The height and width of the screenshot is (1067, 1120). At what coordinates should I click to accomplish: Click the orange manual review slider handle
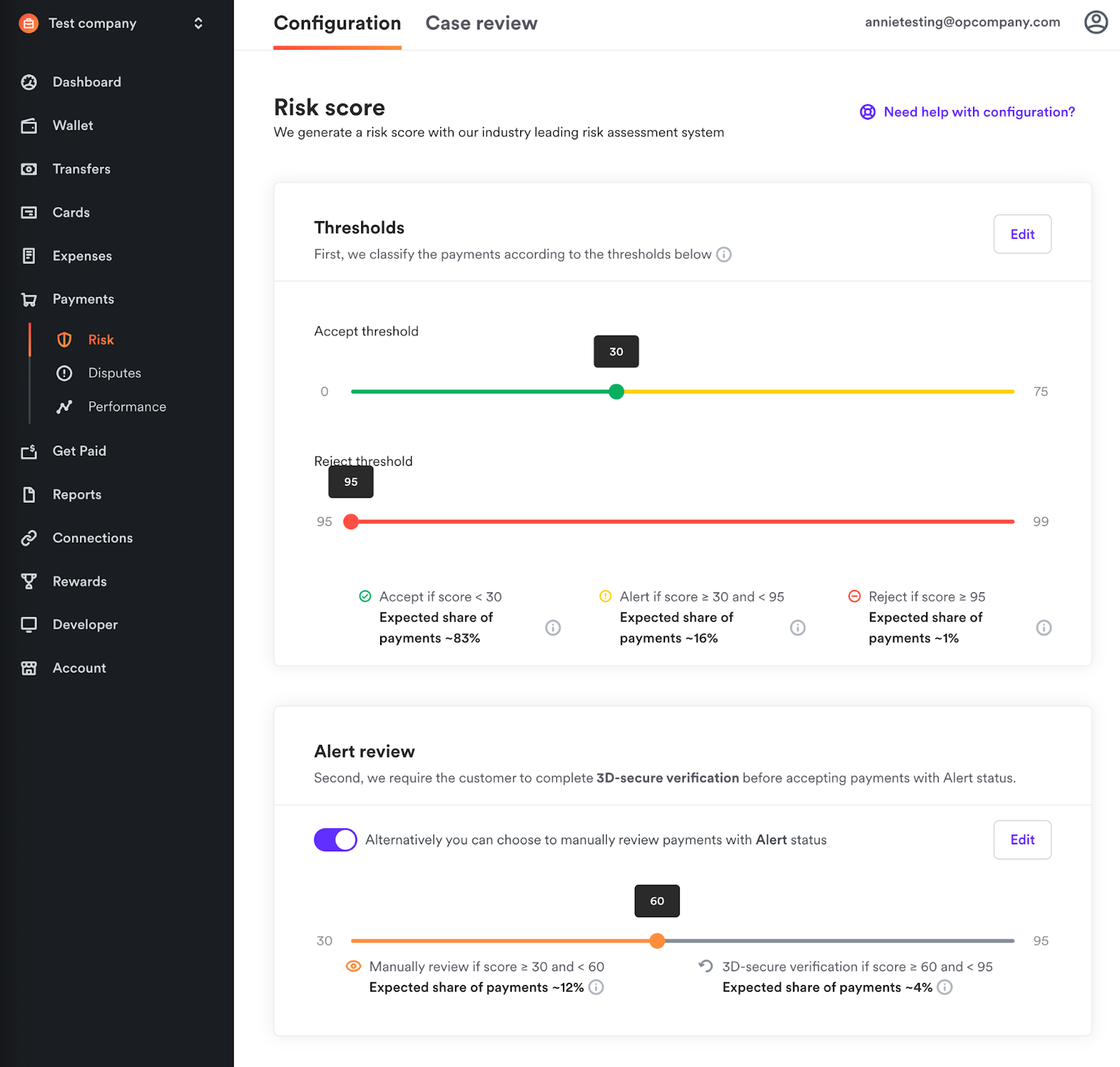[x=657, y=941]
